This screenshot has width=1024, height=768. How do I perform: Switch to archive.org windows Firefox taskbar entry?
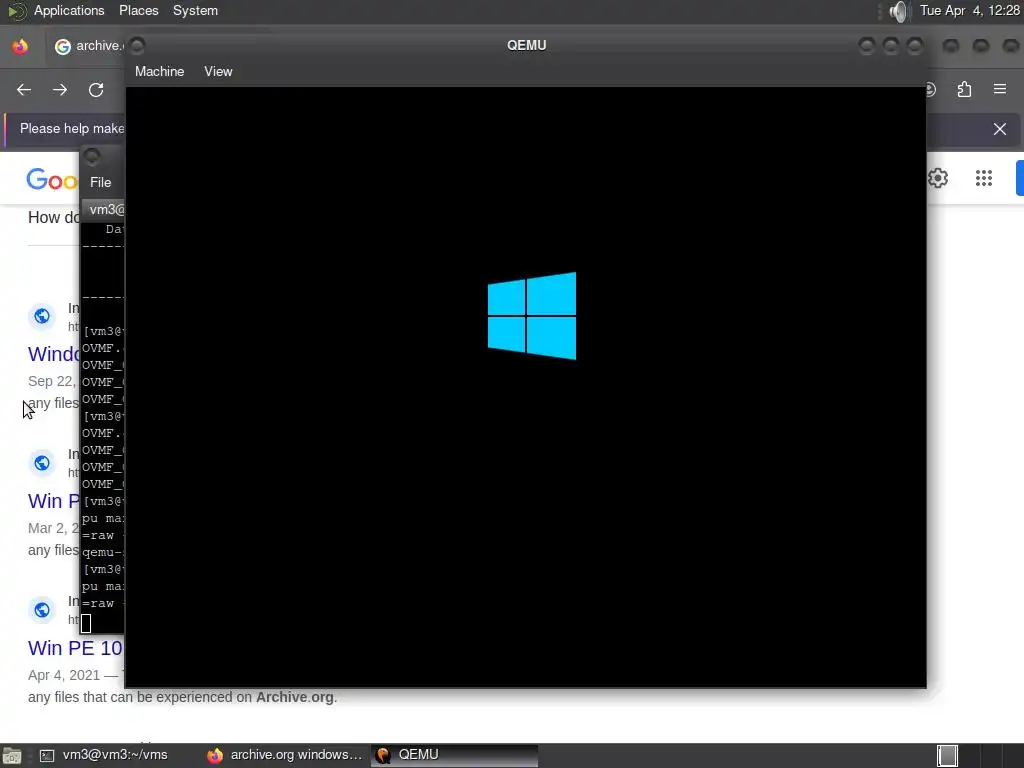pos(285,755)
